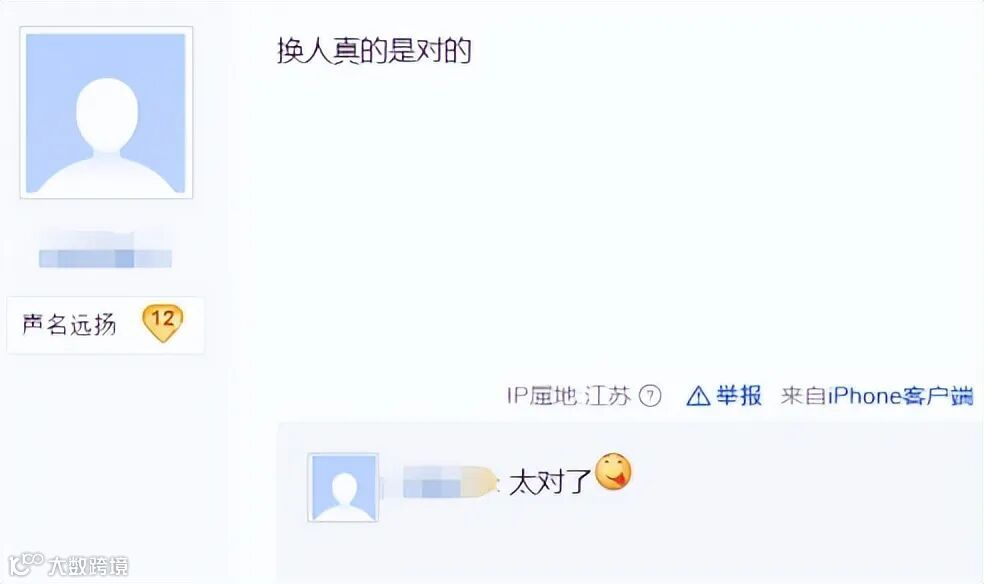Image resolution: width=984 pixels, height=584 pixels.
Task: Click the 江苏 location text
Action: tap(607, 396)
